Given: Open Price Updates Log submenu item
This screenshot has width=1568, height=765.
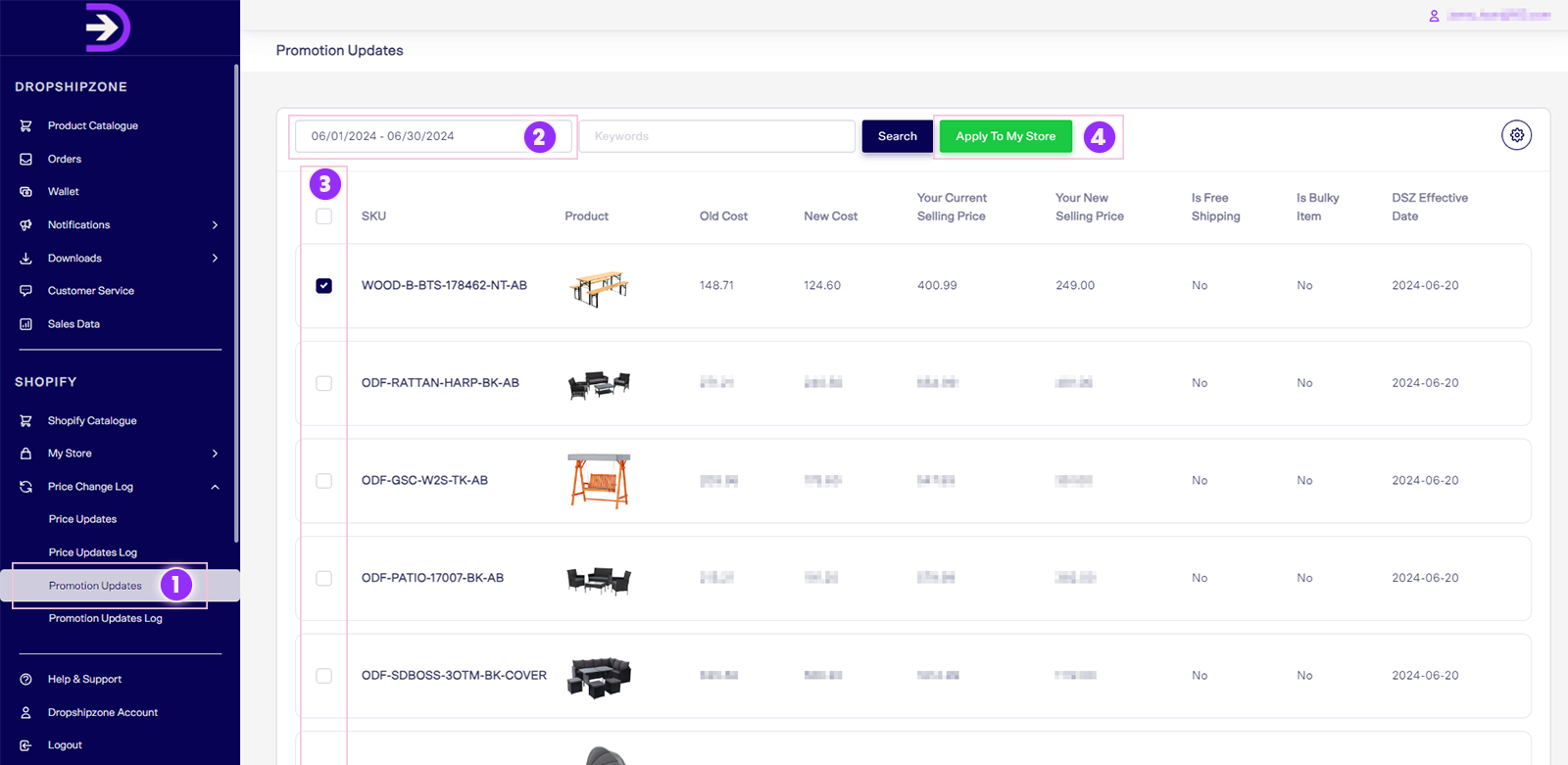Looking at the screenshot, I should click(x=93, y=552).
